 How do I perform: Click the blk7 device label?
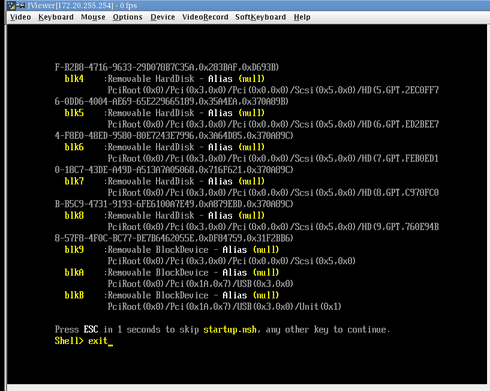pos(74,181)
